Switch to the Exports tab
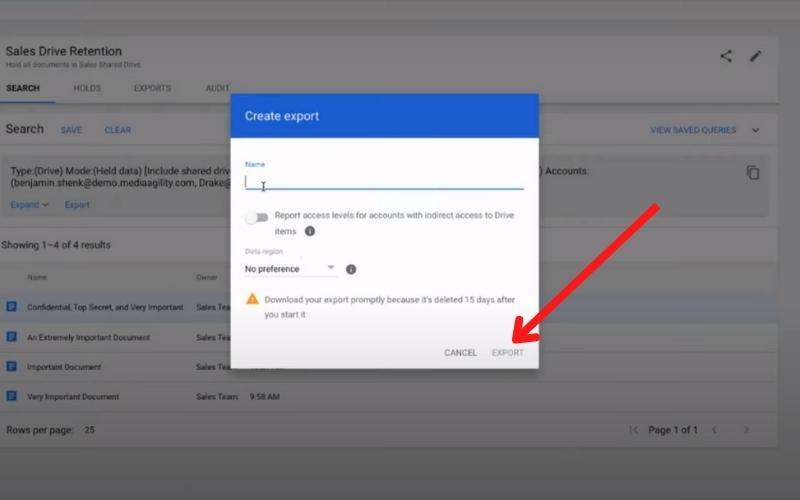The width and height of the screenshot is (800, 500). (152, 88)
